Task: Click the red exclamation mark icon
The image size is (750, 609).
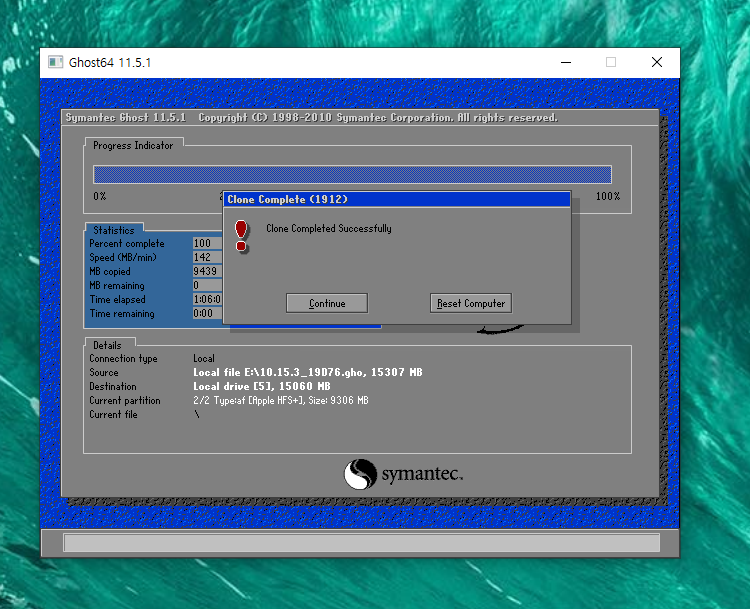Action: point(242,236)
